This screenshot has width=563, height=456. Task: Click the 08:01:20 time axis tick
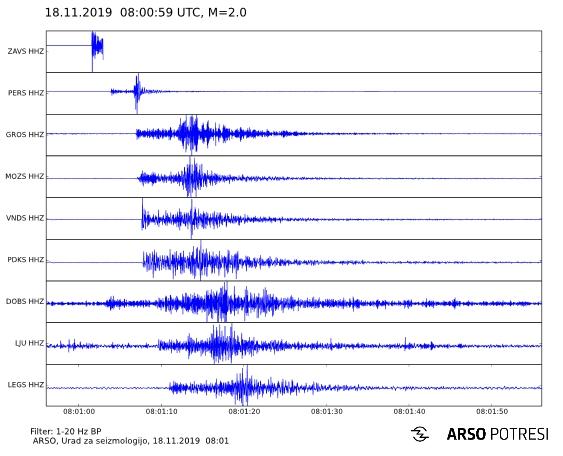tap(244, 411)
